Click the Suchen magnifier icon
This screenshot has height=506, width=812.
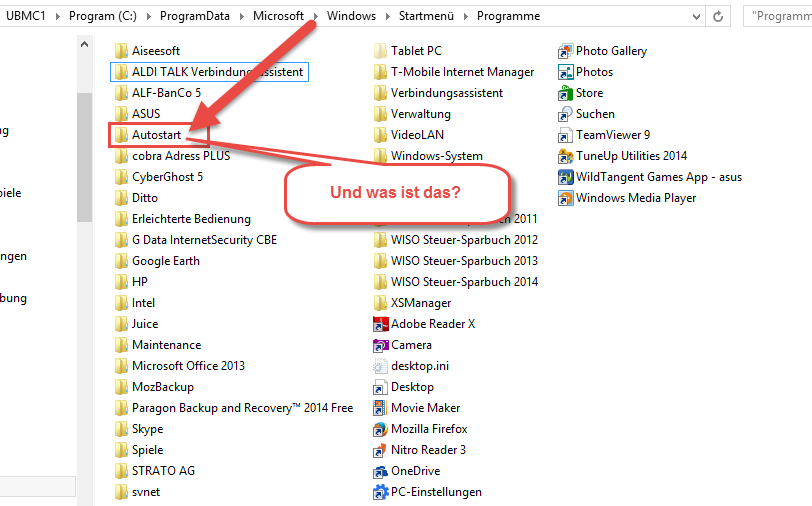point(566,114)
